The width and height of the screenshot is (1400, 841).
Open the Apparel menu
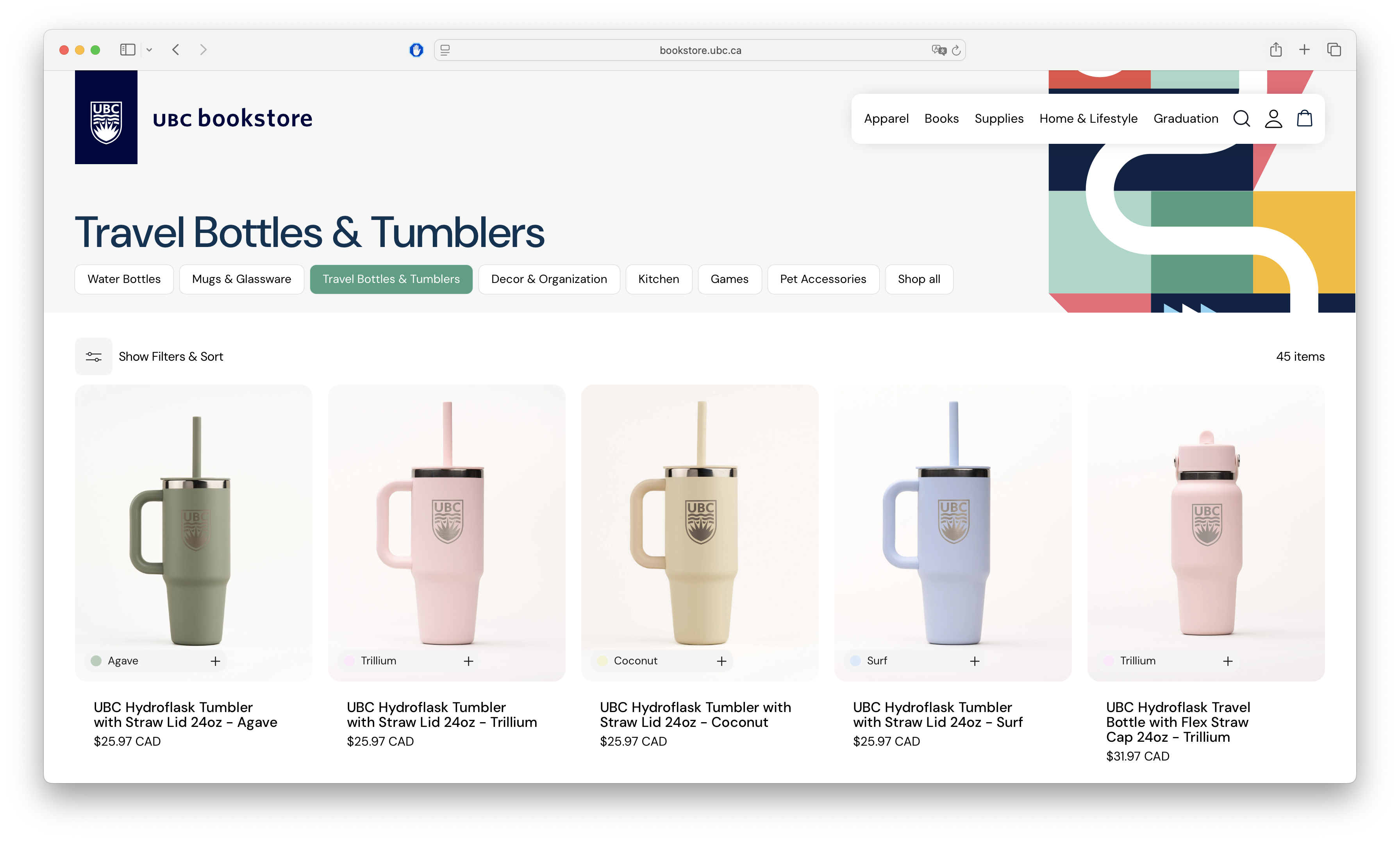(886, 118)
